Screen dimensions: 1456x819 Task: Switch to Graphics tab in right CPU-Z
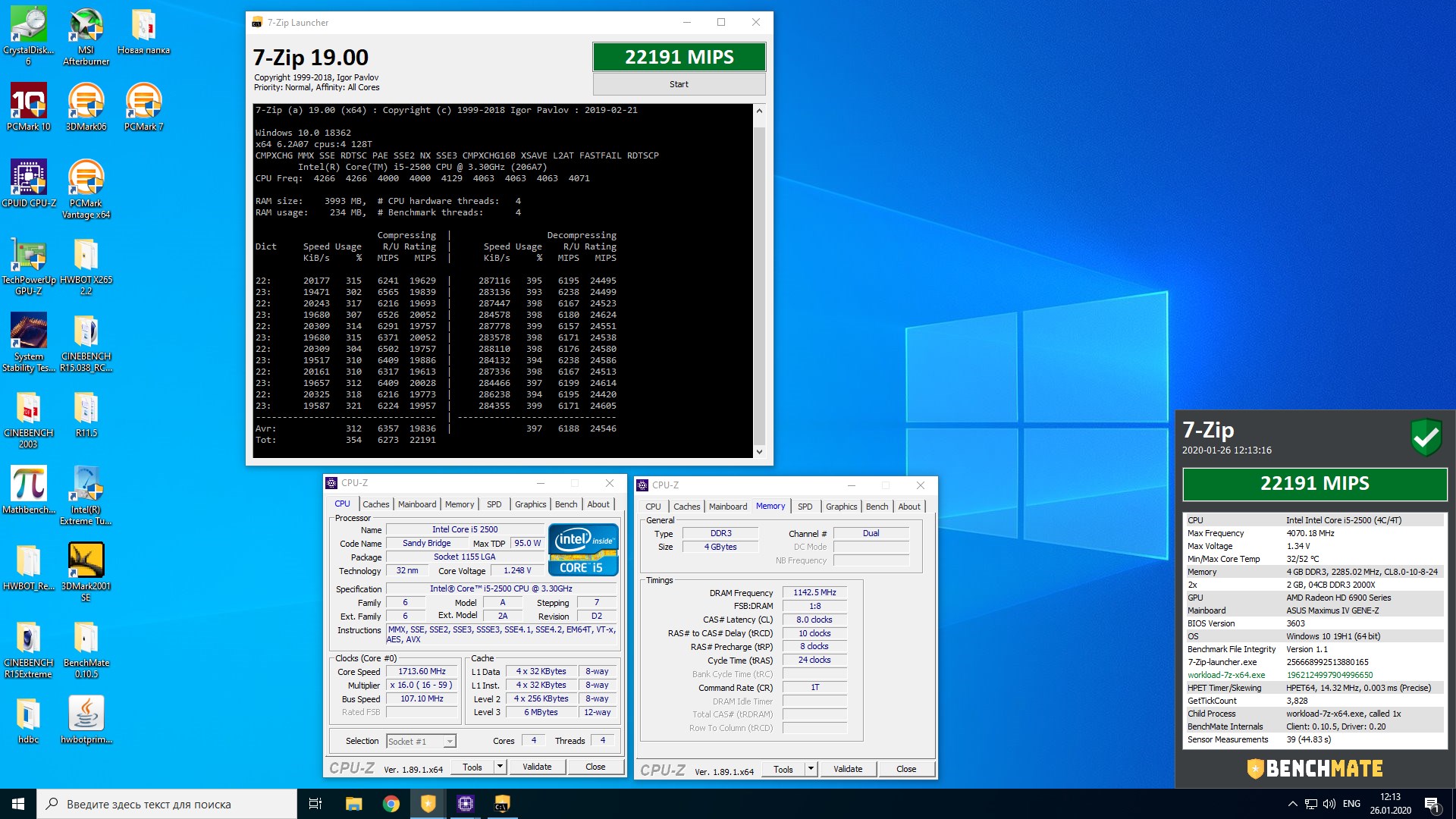[x=842, y=507]
